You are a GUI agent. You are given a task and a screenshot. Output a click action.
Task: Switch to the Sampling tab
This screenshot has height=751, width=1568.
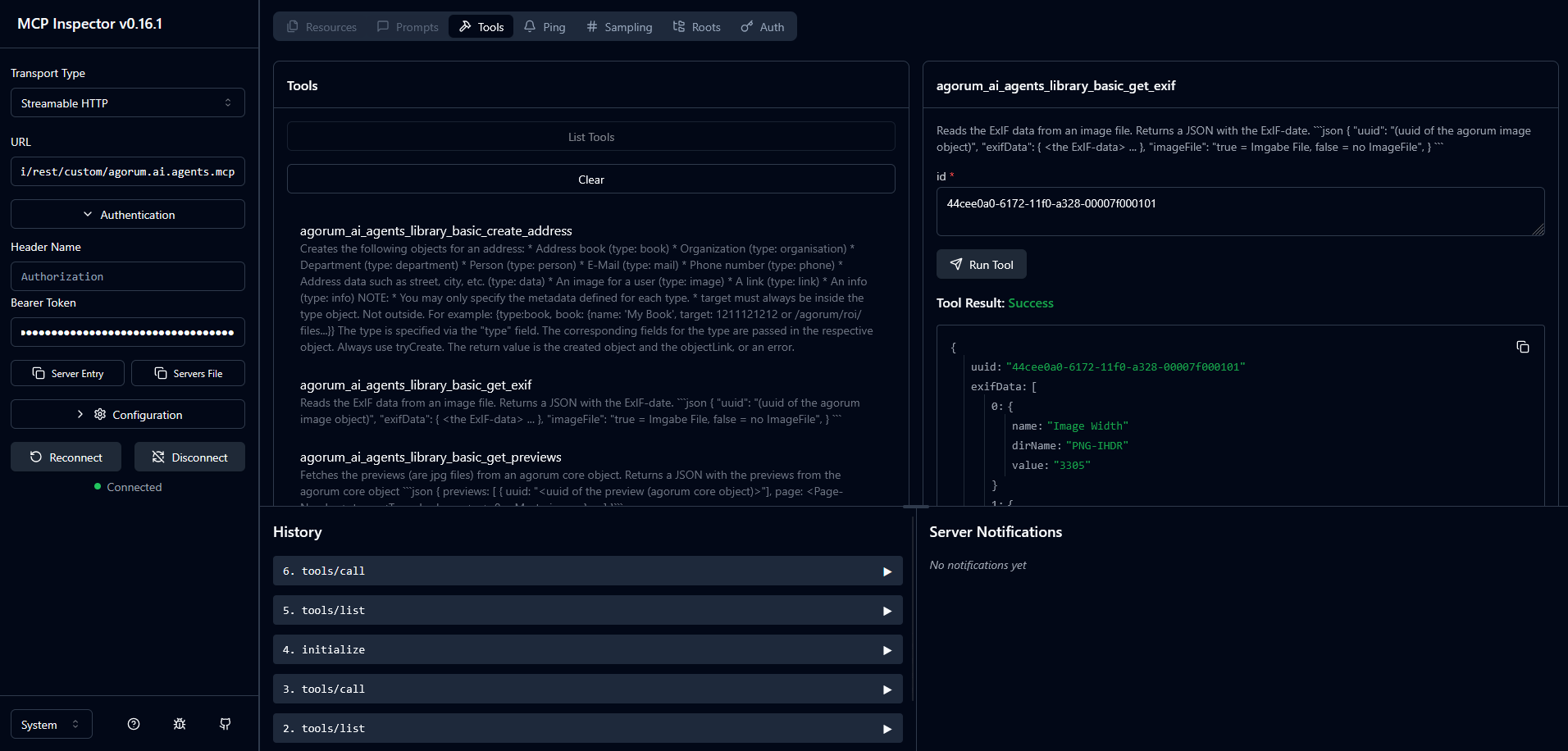(x=619, y=27)
